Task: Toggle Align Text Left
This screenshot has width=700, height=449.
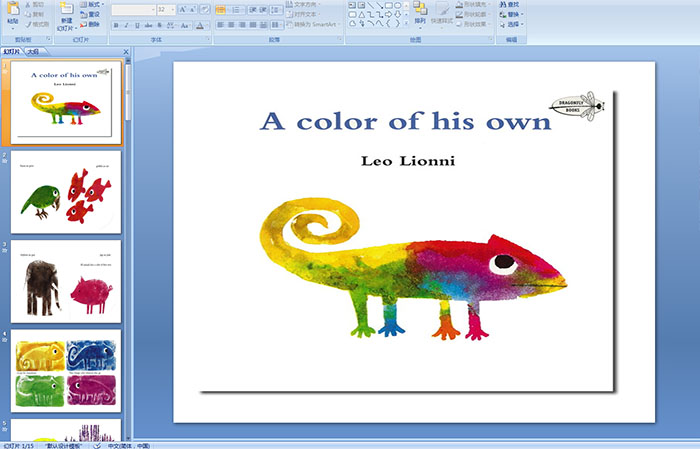Action: pyautogui.click(x=221, y=25)
